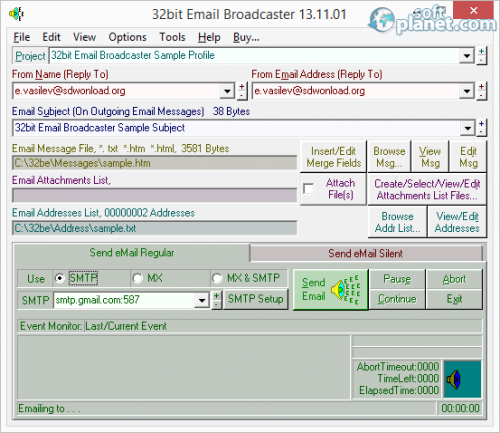Screen dimensions: 500x433
Task: Click the Exit button
Action: coord(454,299)
